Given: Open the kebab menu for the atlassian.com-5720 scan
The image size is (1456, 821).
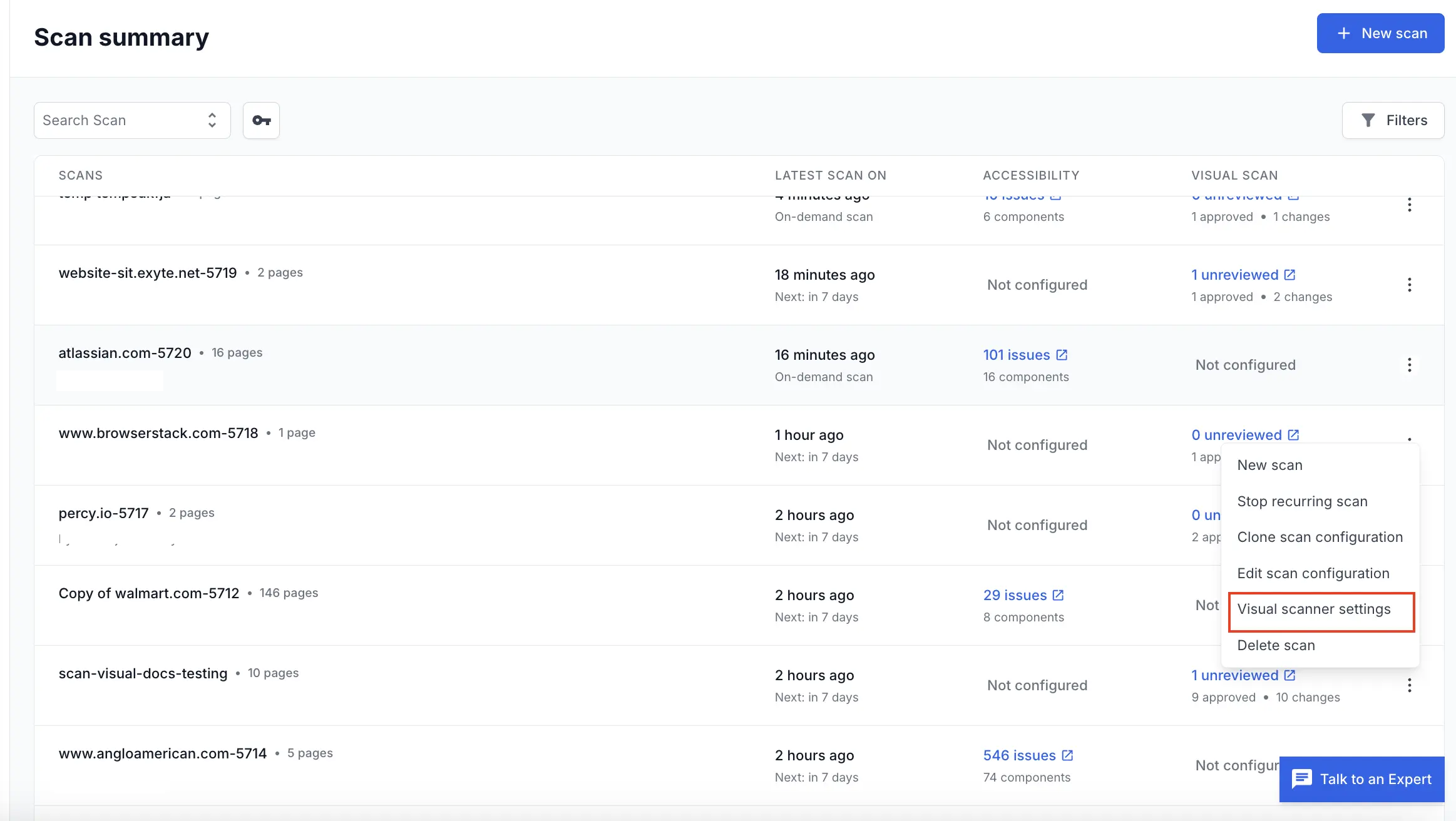Looking at the screenshot, I should pyautogui.click(x=1409, y=365).
